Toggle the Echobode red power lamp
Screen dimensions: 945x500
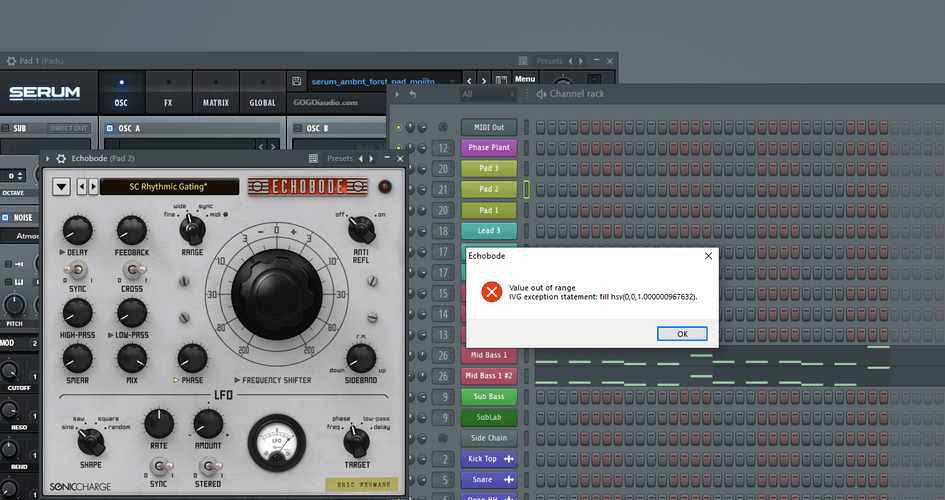pos(385,187)
